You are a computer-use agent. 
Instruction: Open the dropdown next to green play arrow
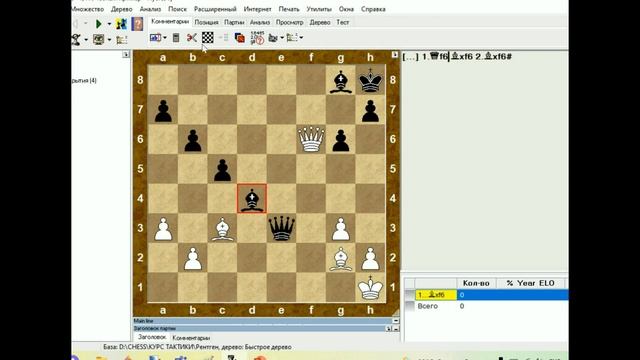point(109,24)
